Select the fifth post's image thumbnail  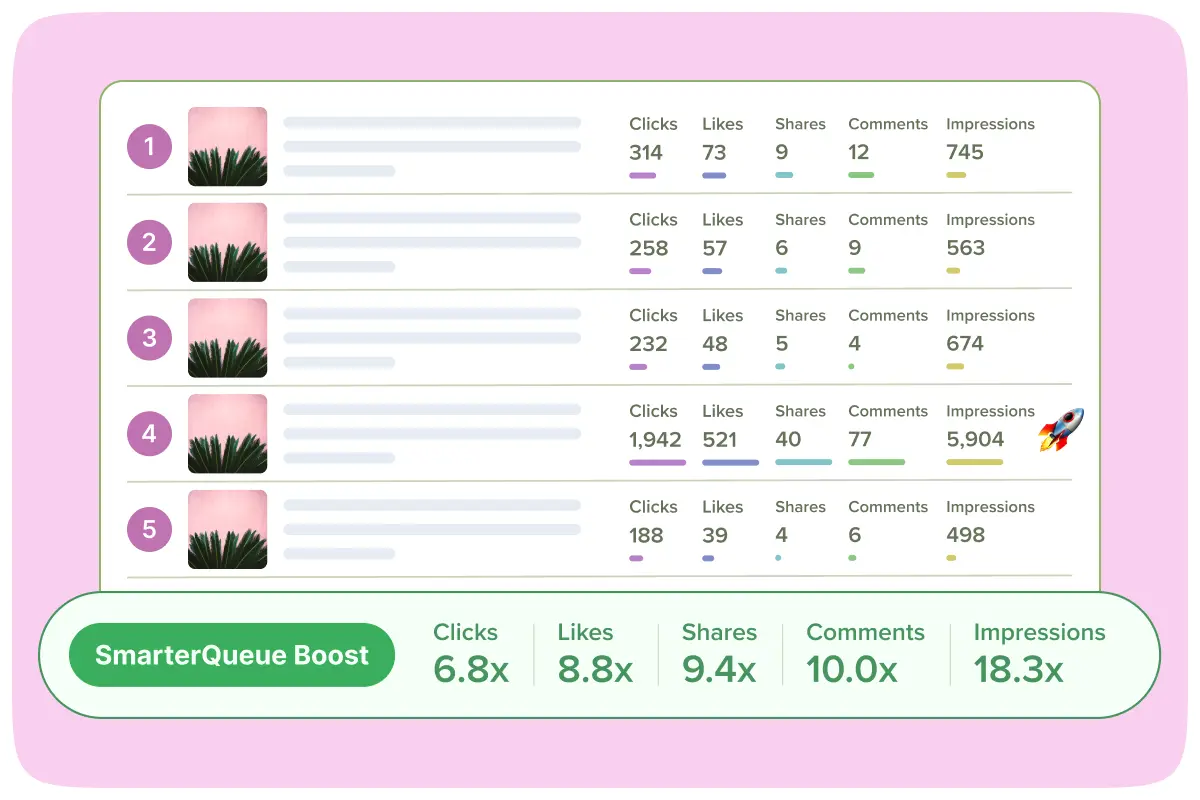[227, 529]
